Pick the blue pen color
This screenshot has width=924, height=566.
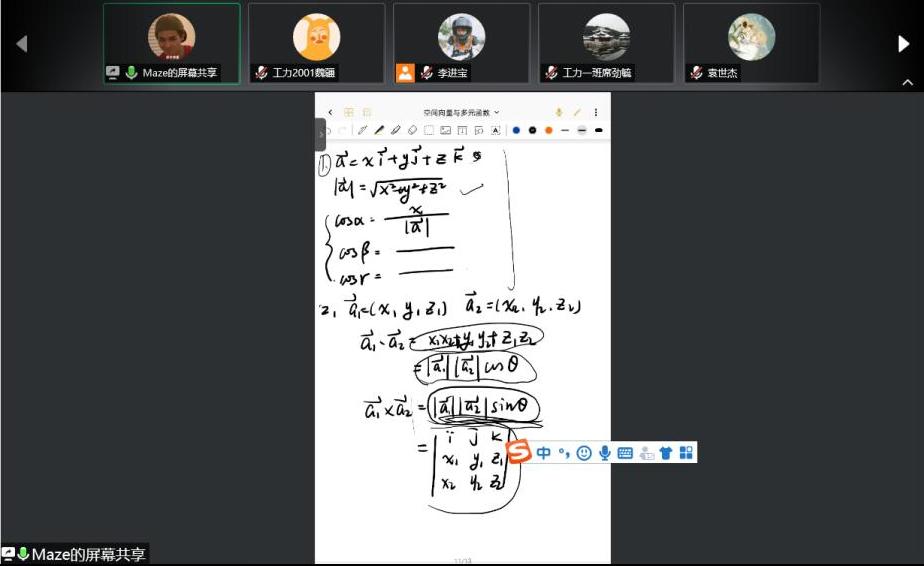(516, 130)
